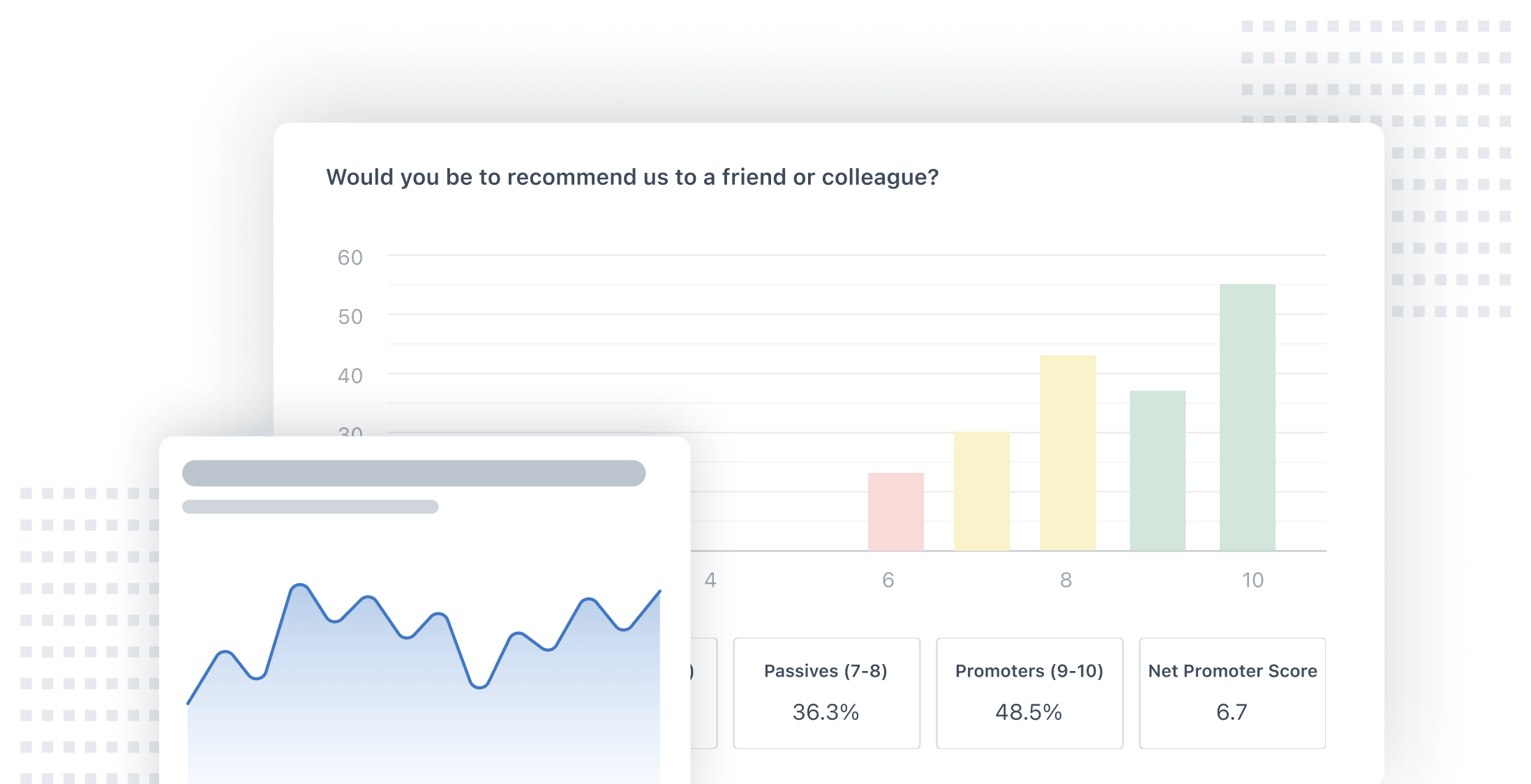Click the tall yellow bar for score 8

(1067, 453)
